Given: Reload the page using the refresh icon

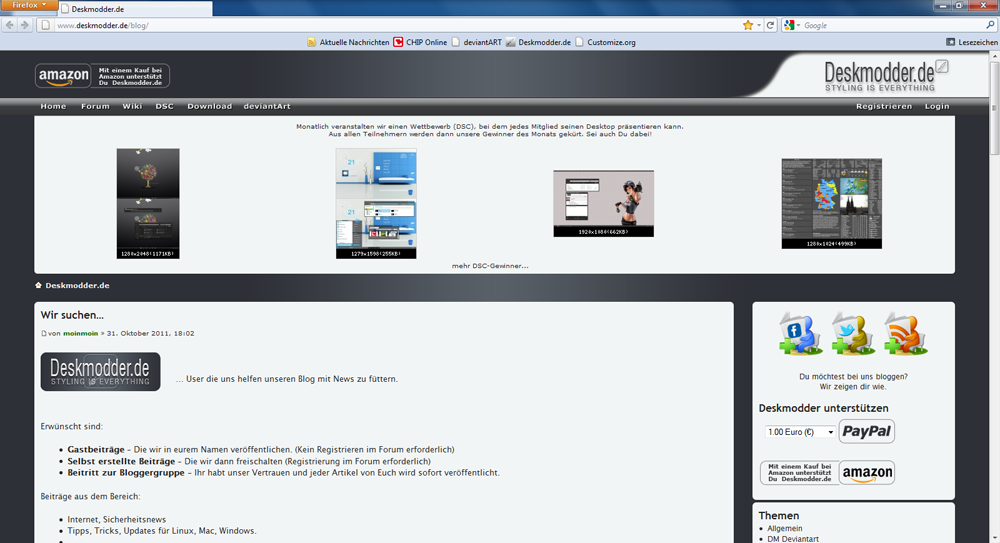Looking at the screenshot, I should tap(770, 25).
